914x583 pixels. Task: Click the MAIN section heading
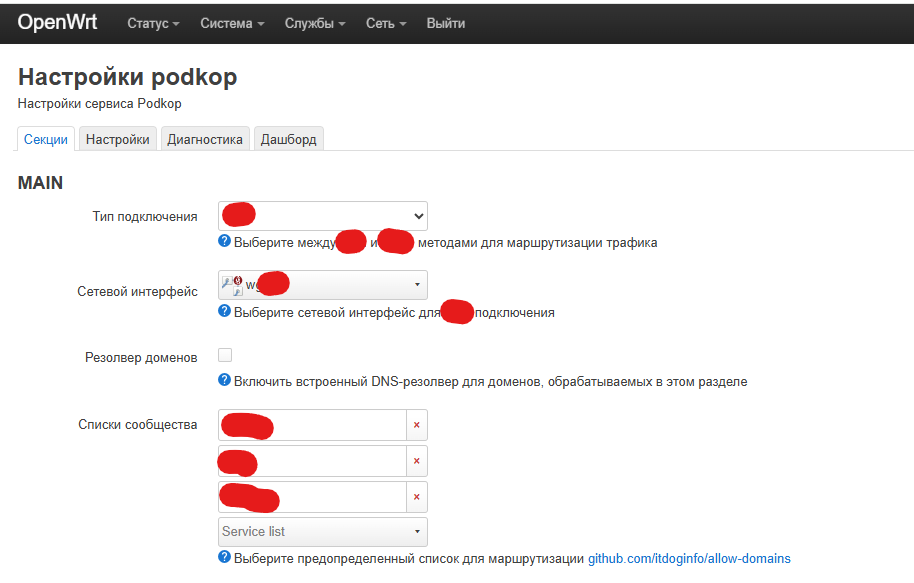click(40, 183)
